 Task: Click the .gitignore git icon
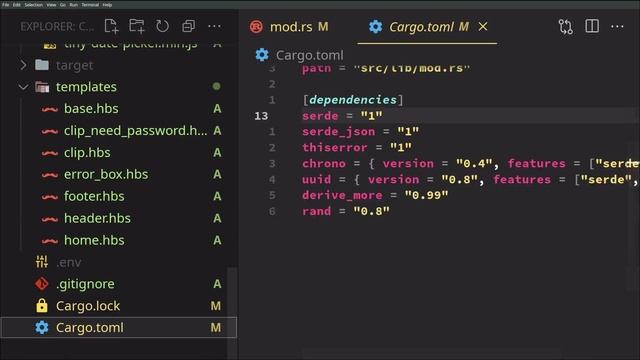(42, 284)
